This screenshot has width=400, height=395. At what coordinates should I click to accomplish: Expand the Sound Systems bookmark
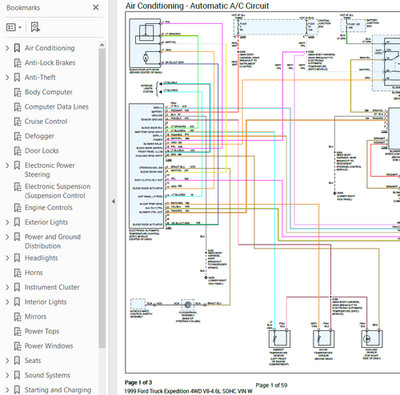7,375
